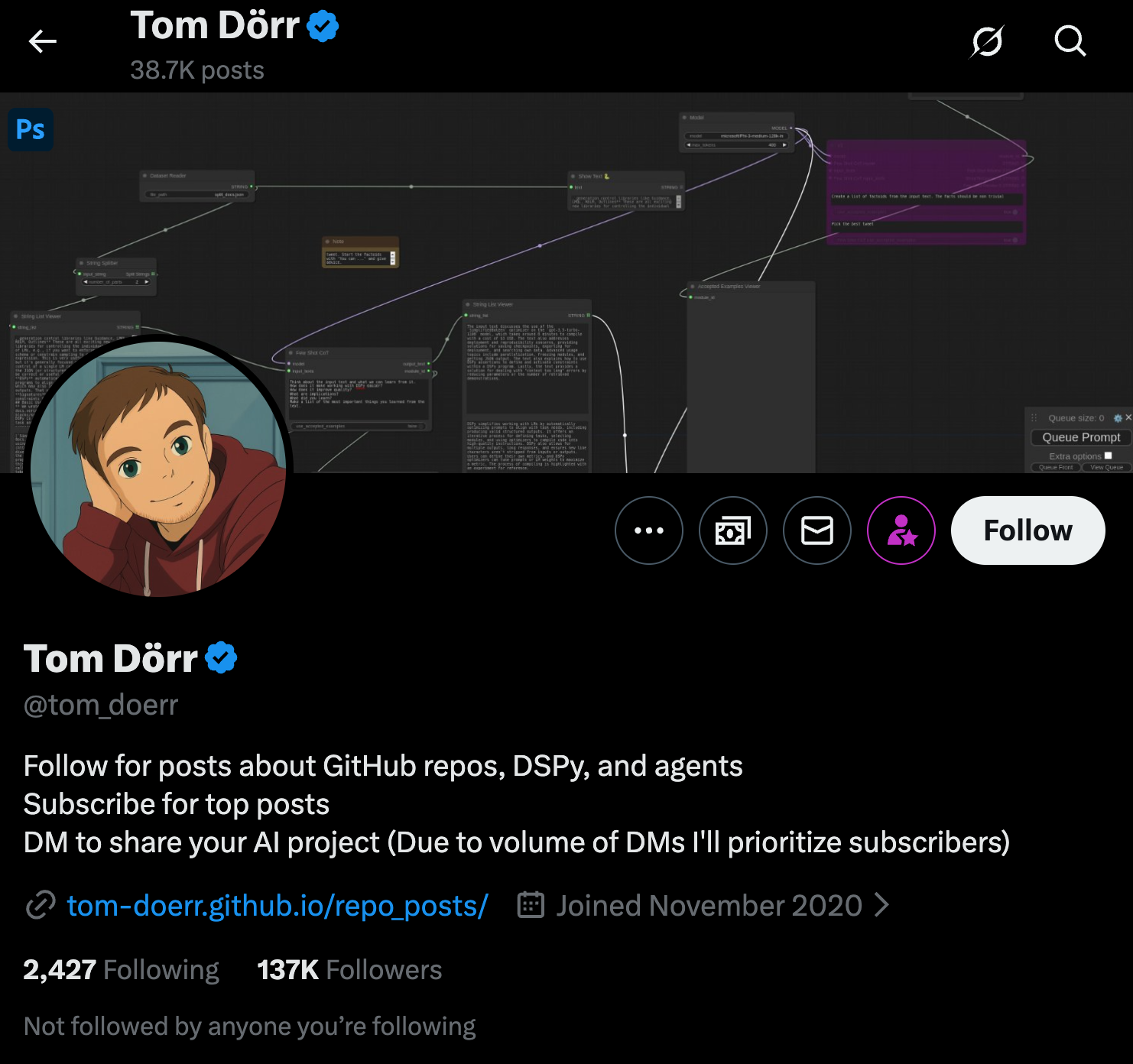The height and width of the screenshot is (1064, 1133).
Task: Open the three-dot more options button
Action: click(649, 530)
